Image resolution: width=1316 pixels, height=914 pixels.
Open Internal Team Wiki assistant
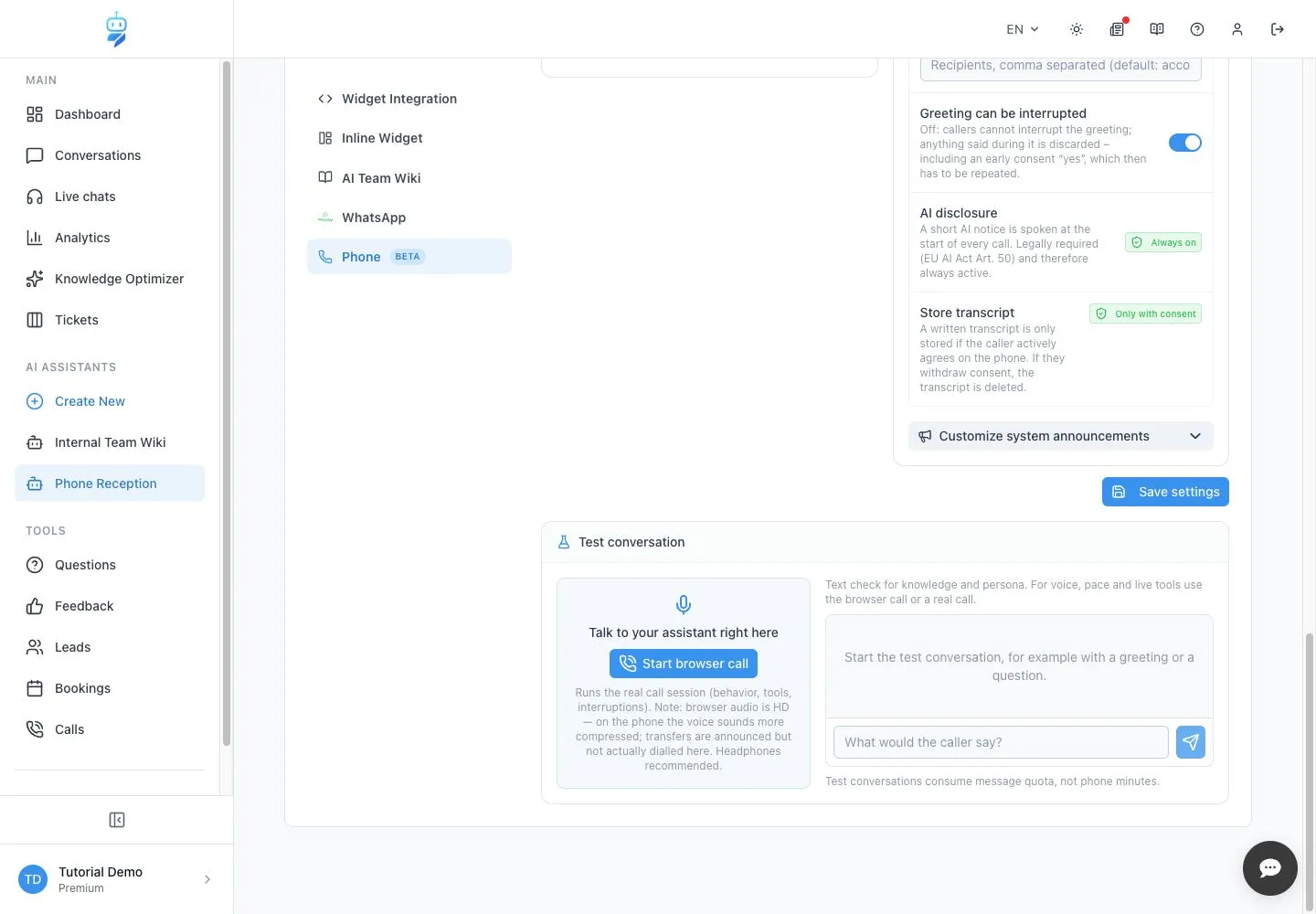pos(110,442)
